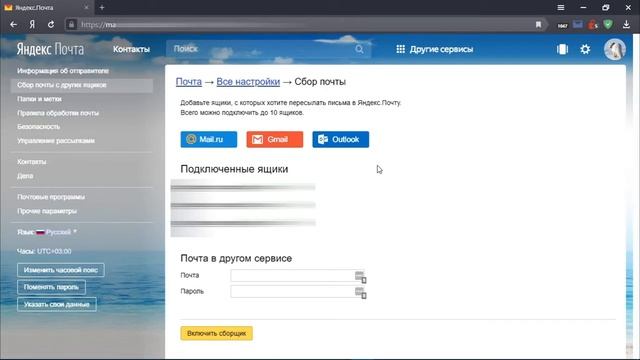Open Информация об отправителе settings
The image size is (640, 360).
pos(63,71)
